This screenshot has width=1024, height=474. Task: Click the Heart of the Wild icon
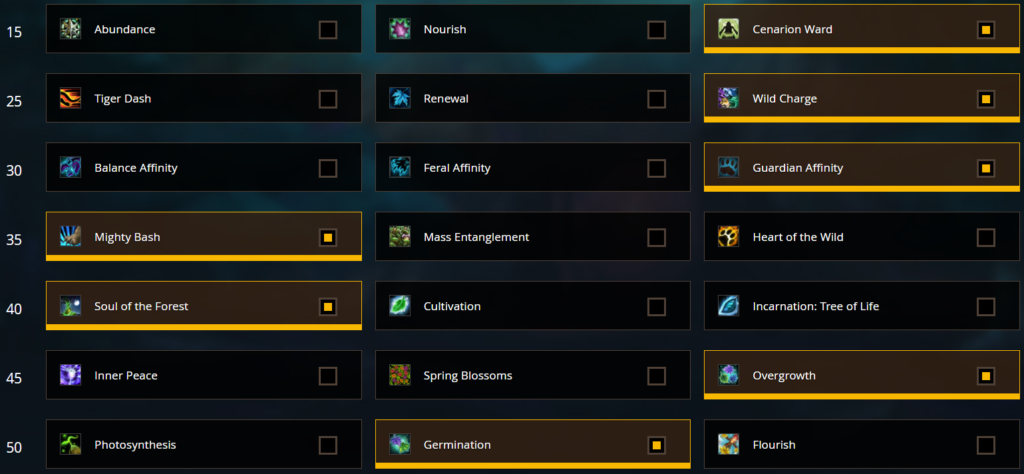tap(728, 237)
